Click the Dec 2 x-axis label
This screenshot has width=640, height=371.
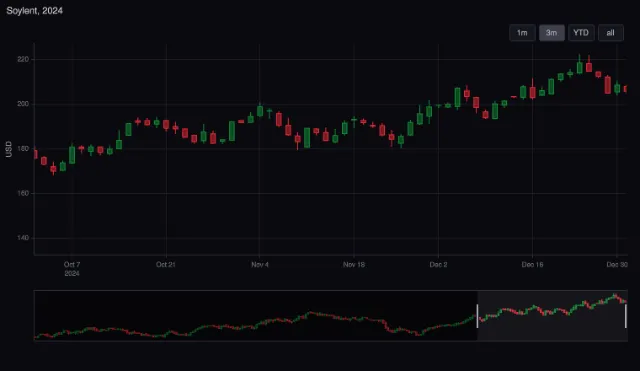pyautogui.click(x=438, y=264)
